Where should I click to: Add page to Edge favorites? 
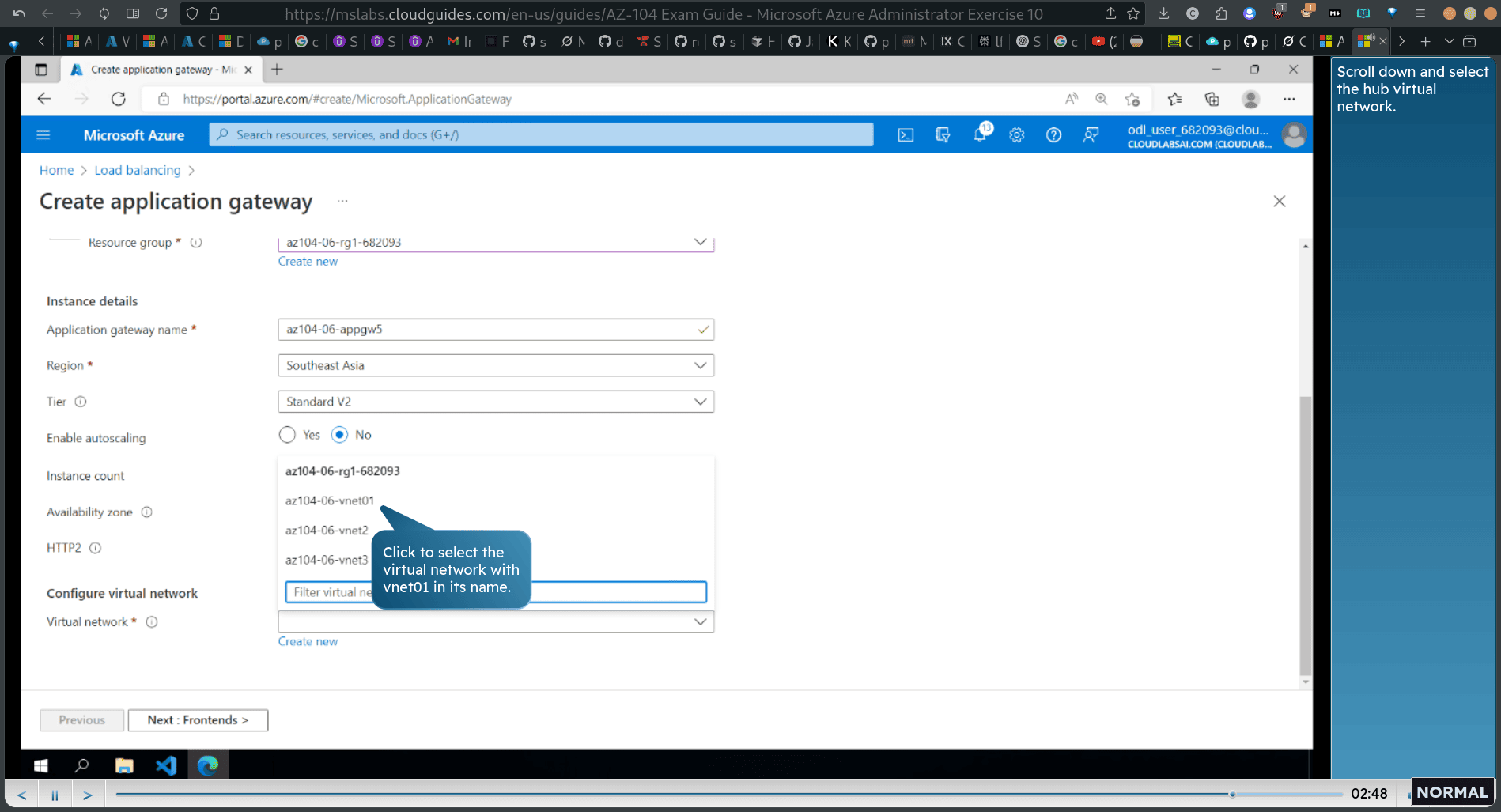(x=1132, y=99)
